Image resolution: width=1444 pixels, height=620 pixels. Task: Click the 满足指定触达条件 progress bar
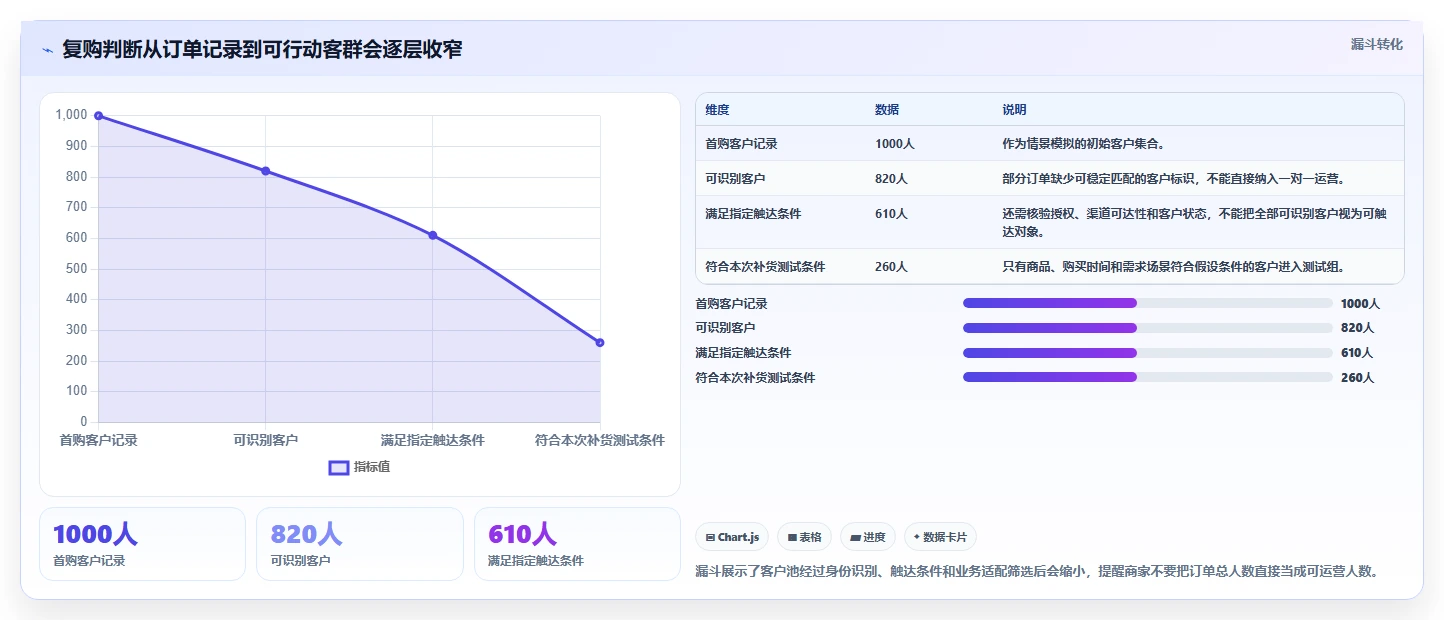[x=1147, y=353]
